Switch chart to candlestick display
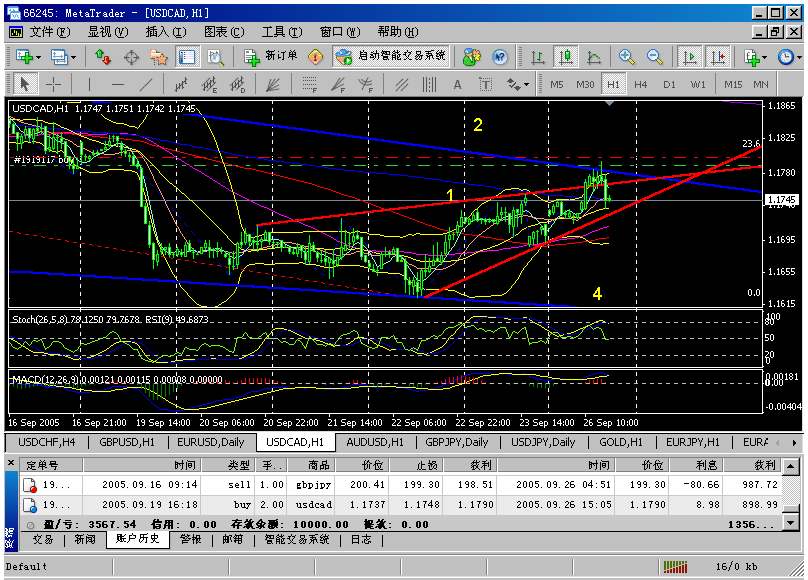Viewport: 808px width, 580px height. click(x=566, y=57)
